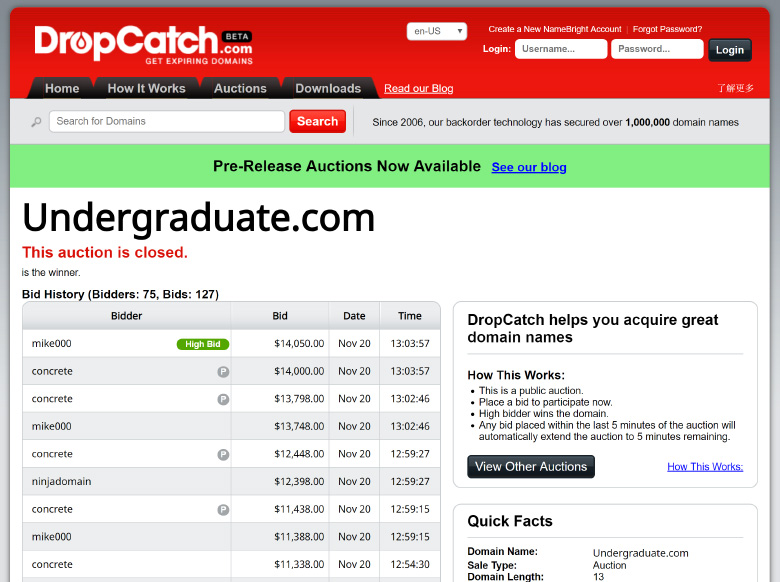
Task: Select the $14,000.00 bid amount
Action: point(299,372)
